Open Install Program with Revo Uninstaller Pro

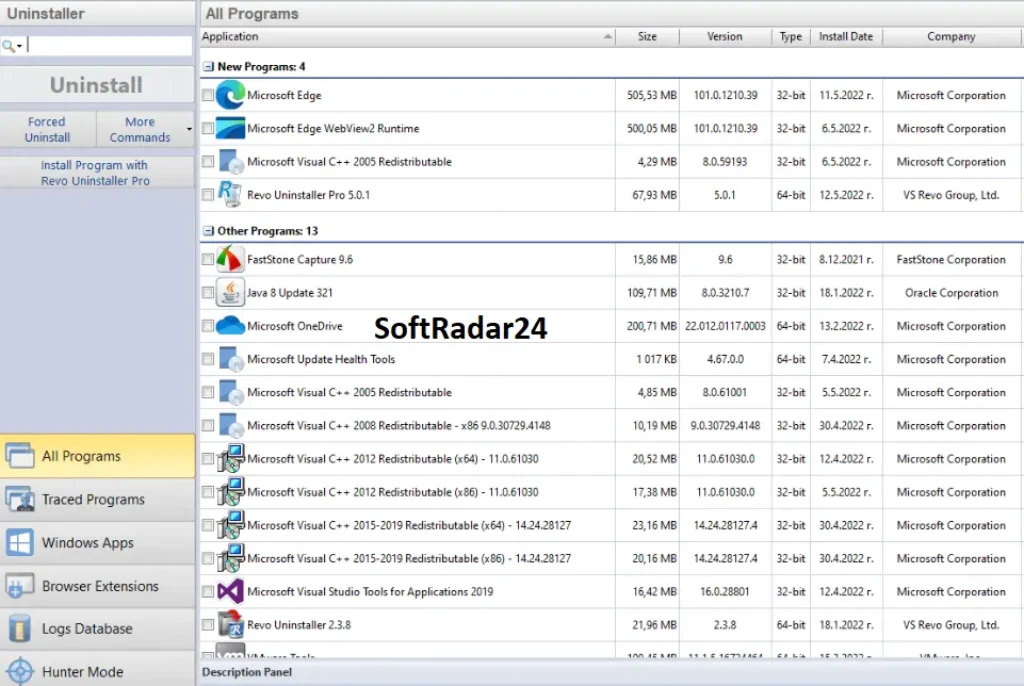(94, 172)
